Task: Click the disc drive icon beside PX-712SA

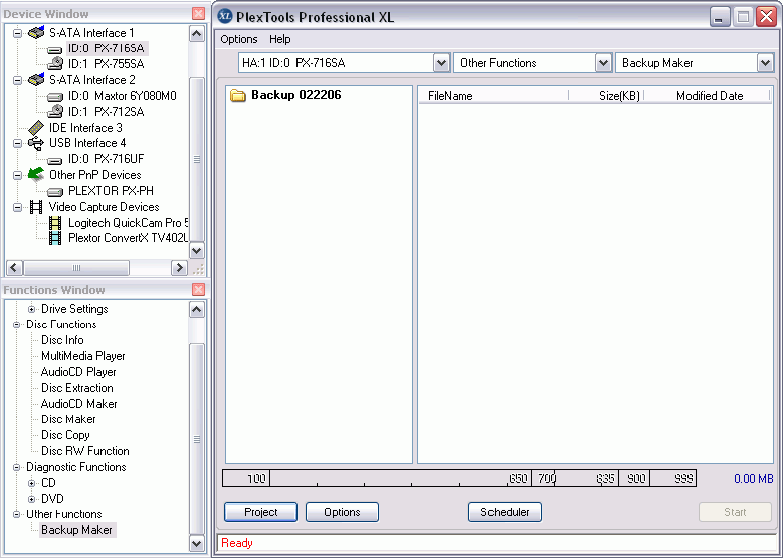Action: (55, 111)
